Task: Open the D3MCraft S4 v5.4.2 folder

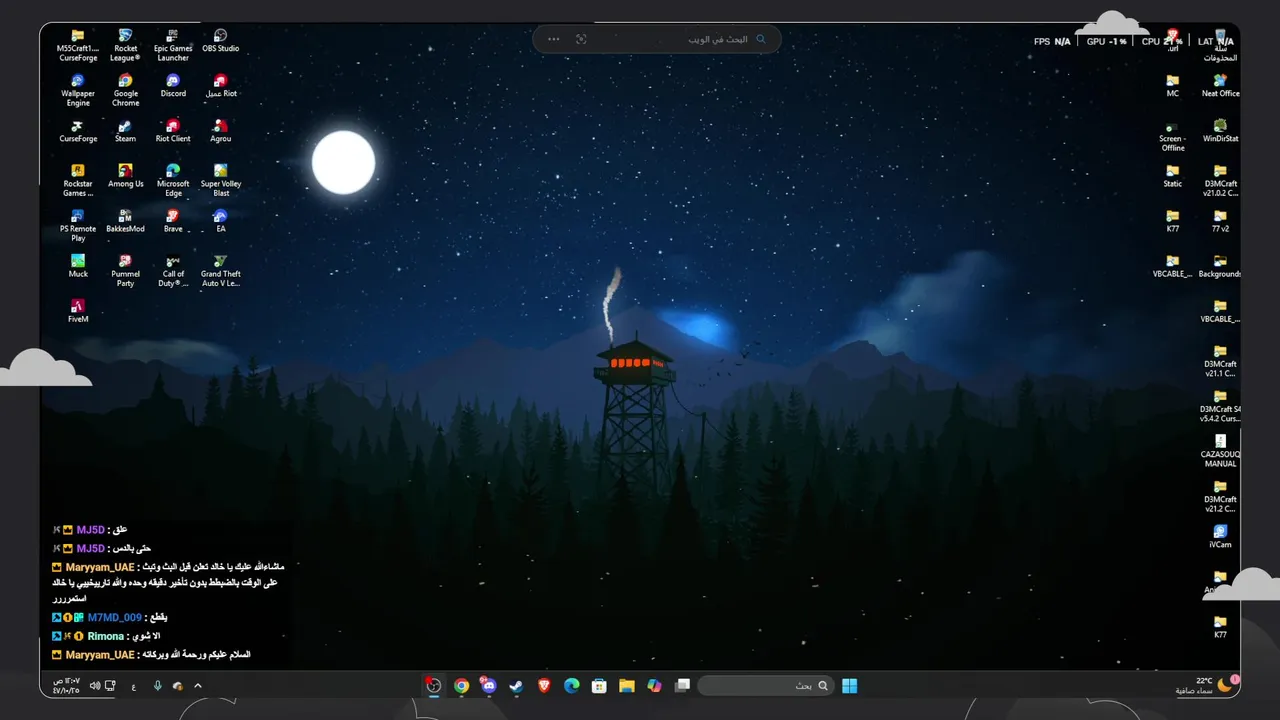Action: [1220, 405]
